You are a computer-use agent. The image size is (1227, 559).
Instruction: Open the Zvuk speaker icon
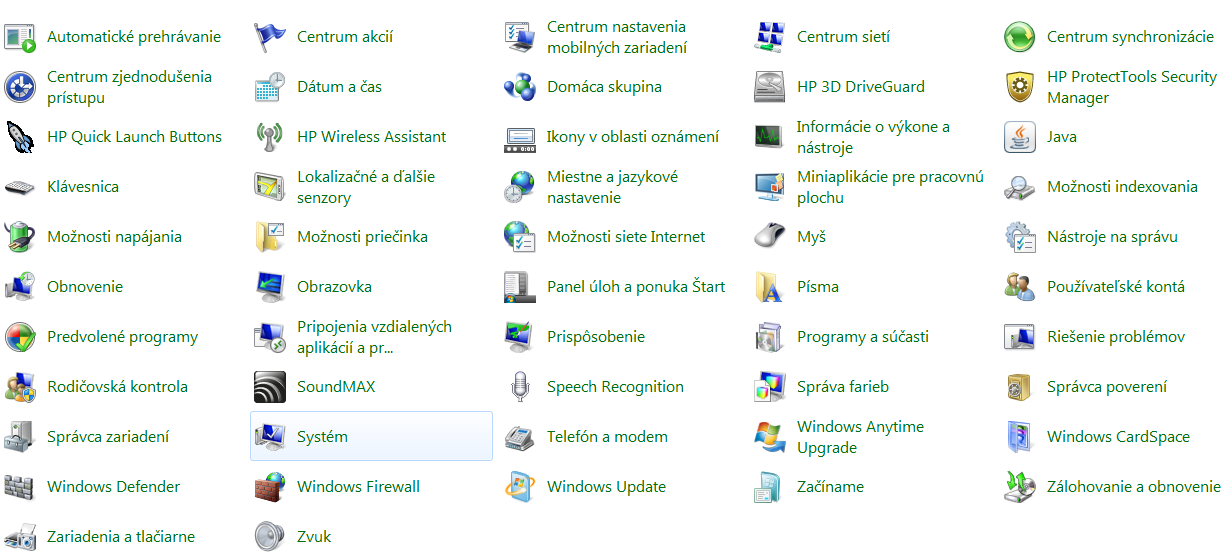(x=269, y=536)
